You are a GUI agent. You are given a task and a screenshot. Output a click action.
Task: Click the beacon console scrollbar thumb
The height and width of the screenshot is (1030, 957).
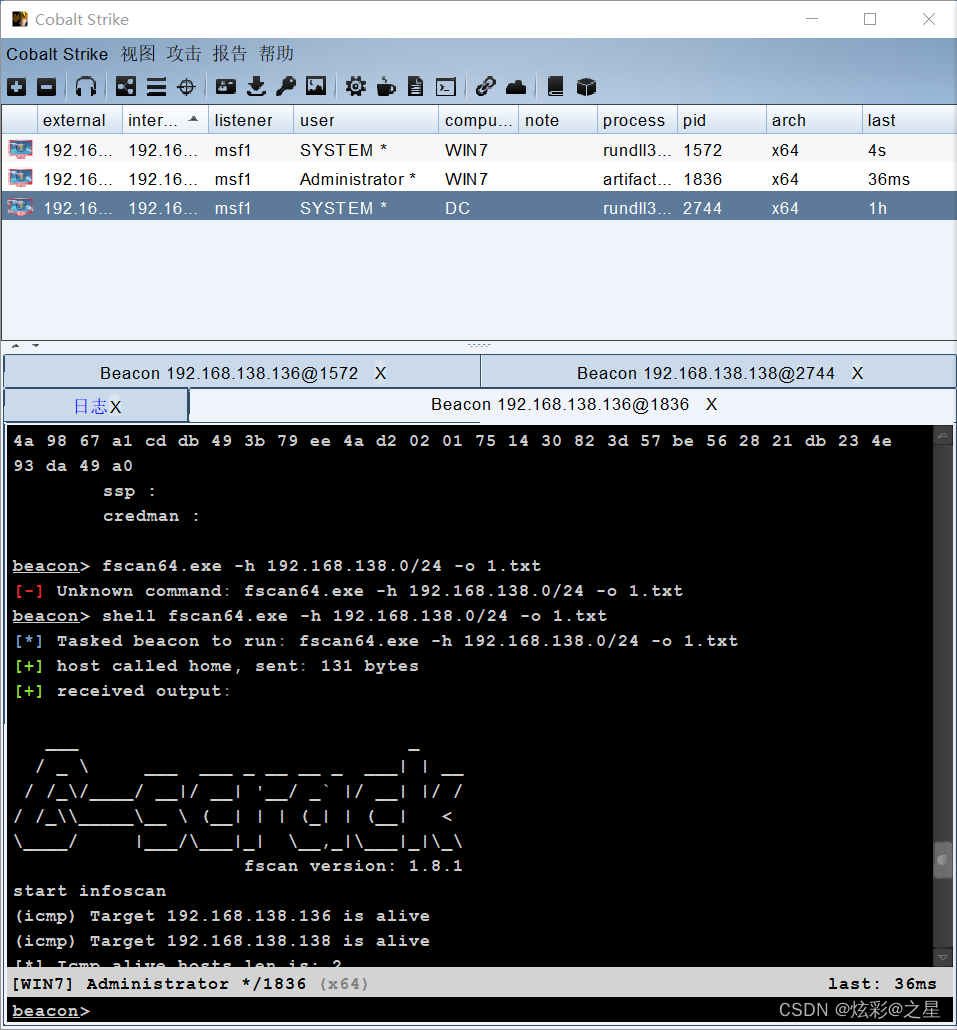tap(943, 859)
